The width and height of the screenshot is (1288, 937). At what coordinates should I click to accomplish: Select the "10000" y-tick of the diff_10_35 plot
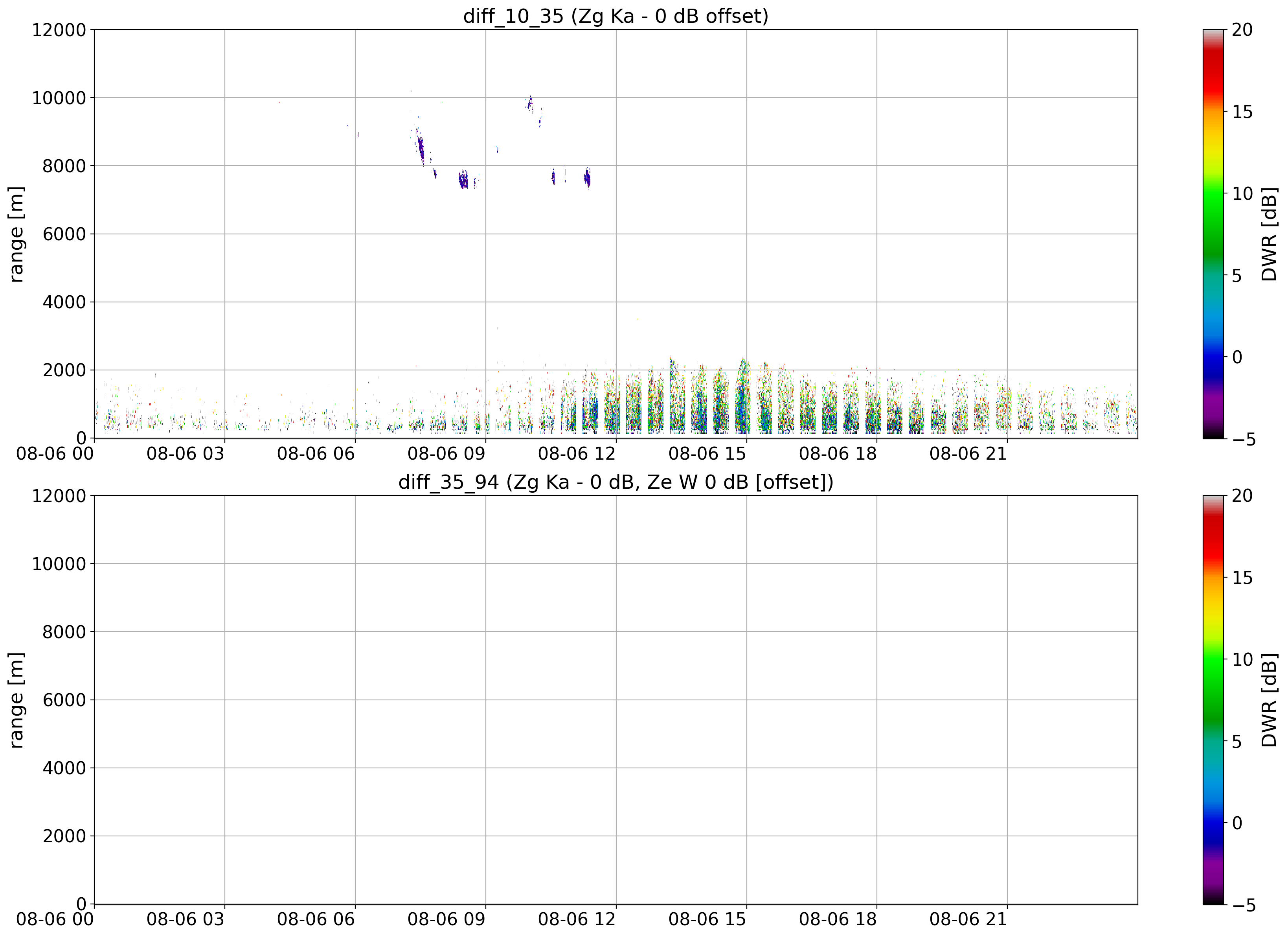59,98
